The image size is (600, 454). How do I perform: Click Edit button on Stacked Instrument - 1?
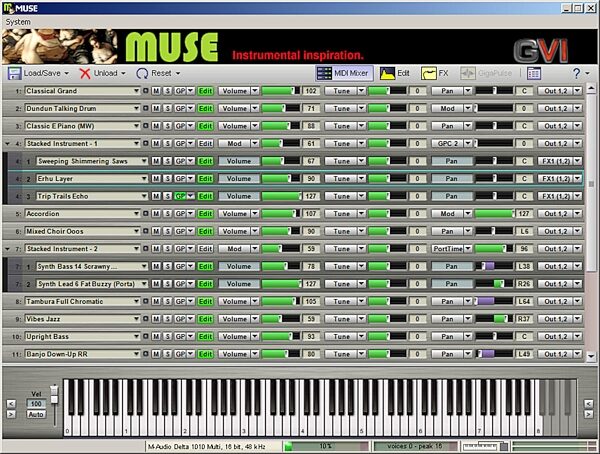coord(205,144)
